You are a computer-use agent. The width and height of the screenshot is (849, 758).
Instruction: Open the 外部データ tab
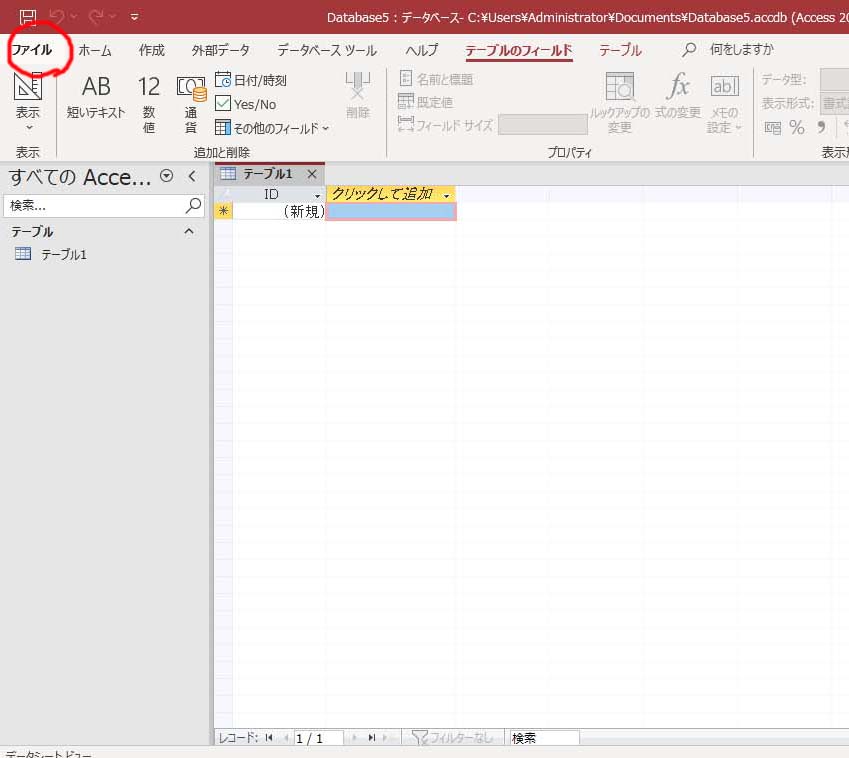coord(220,50)
